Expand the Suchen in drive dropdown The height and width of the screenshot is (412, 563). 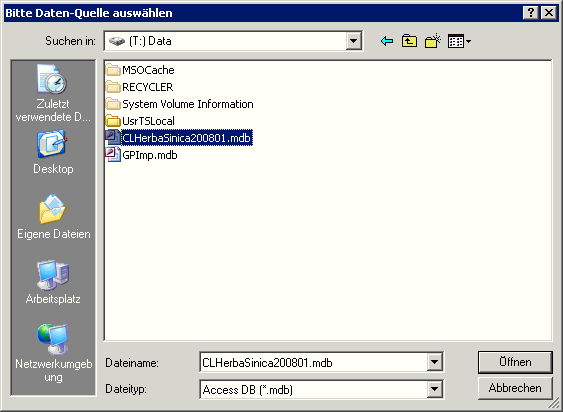point(353,41)
